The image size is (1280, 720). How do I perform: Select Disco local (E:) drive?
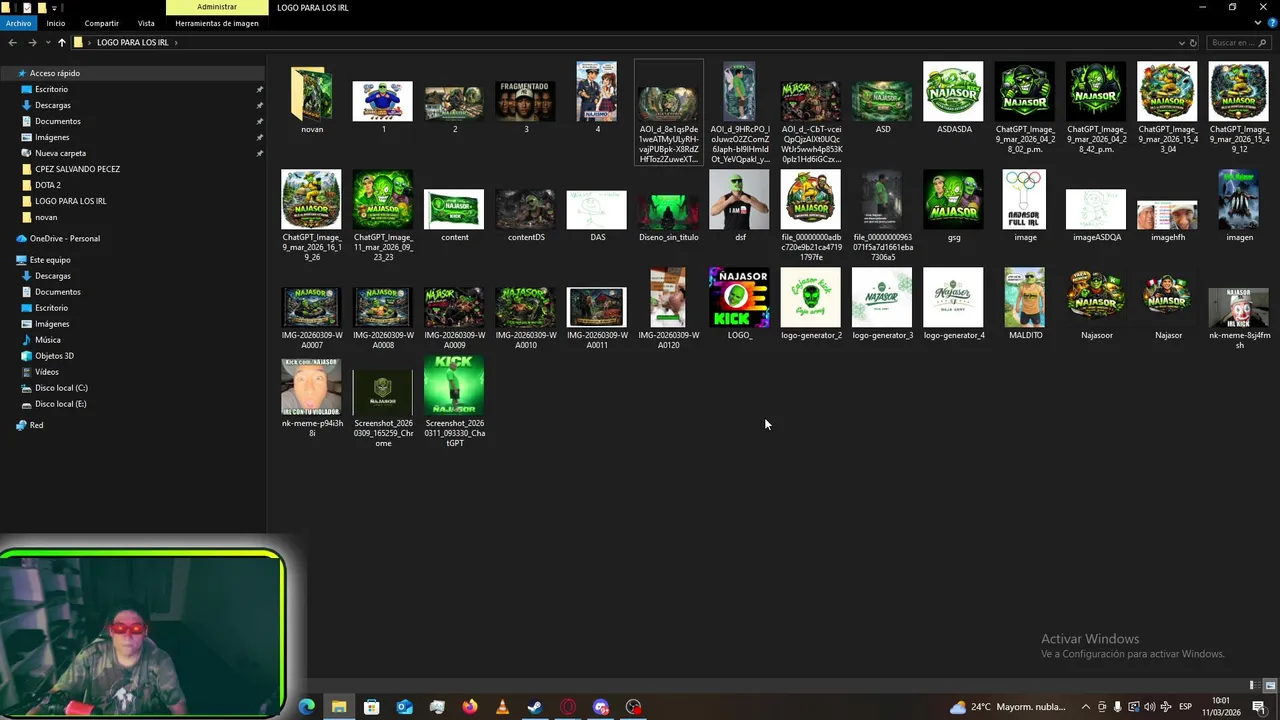tap(60, 404)
